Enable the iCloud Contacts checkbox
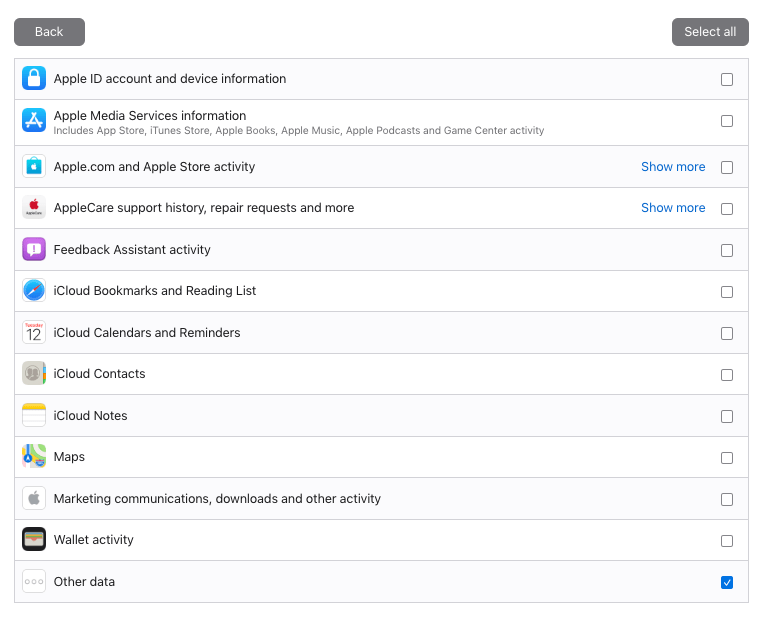This screenshot has height=618, width=769. click(727, 375)
